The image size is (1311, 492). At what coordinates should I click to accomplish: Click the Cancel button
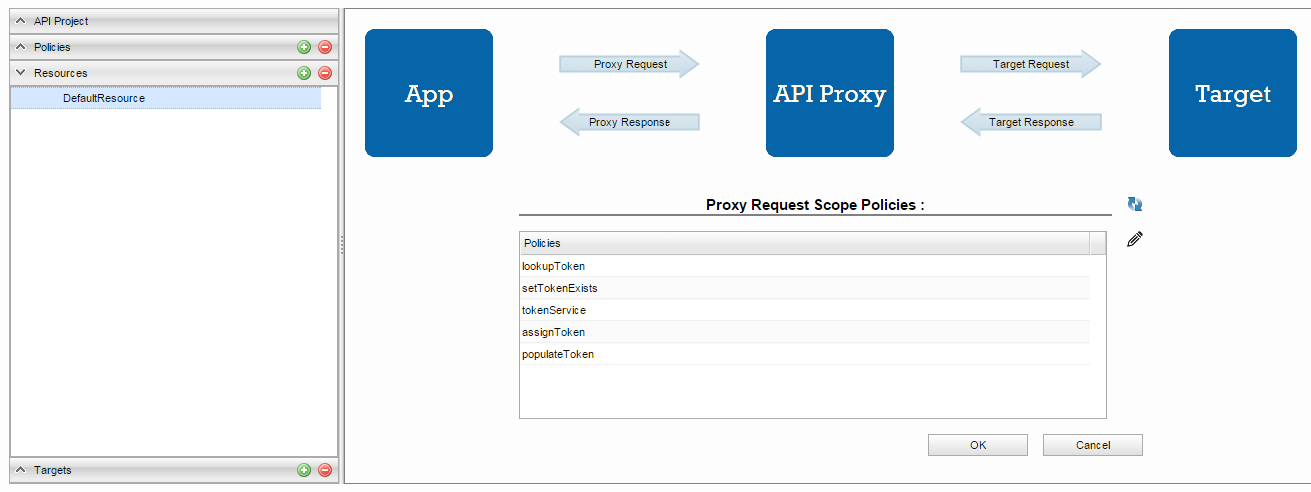tap(1093, 445)
